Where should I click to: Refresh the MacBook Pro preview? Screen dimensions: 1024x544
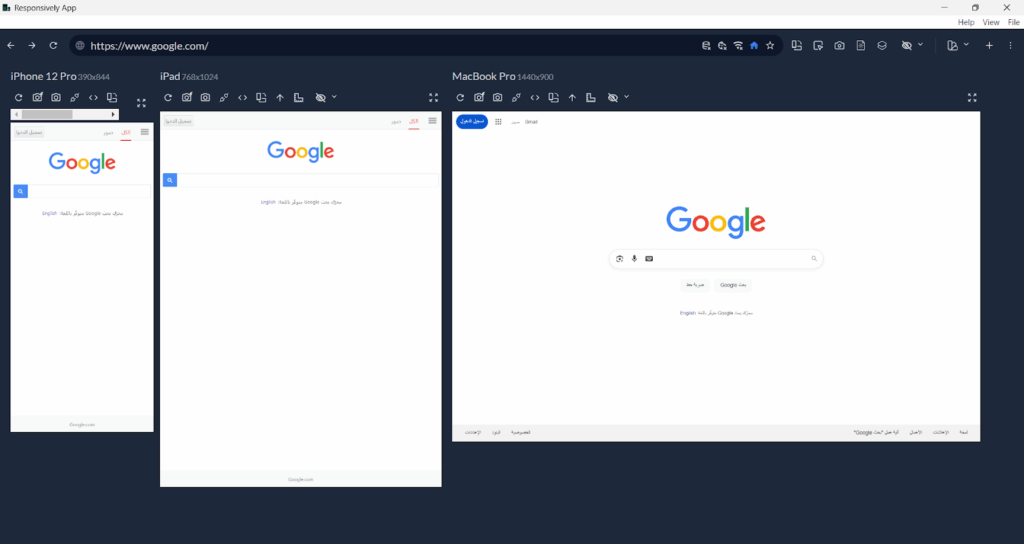pos(460,97)
